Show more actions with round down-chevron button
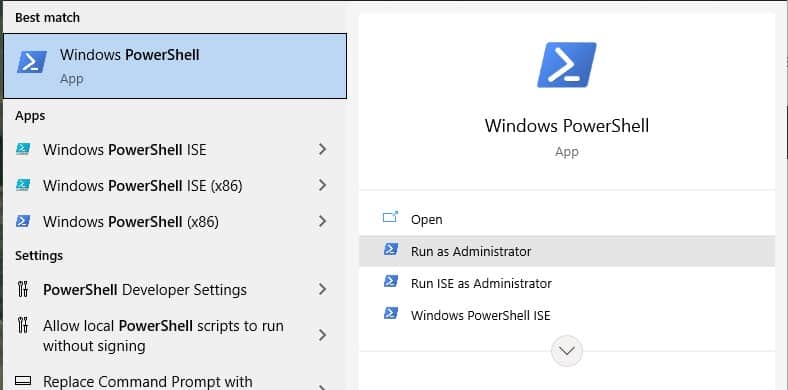The height and width of the screenshot is (390, 788). 567,351
